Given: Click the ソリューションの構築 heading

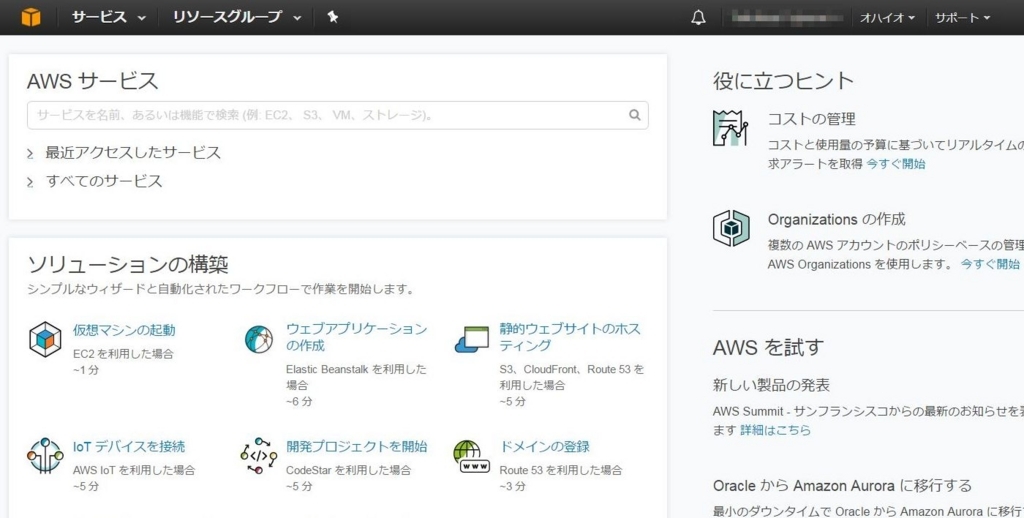Looking at the screenshot, I should coord(128,265).
